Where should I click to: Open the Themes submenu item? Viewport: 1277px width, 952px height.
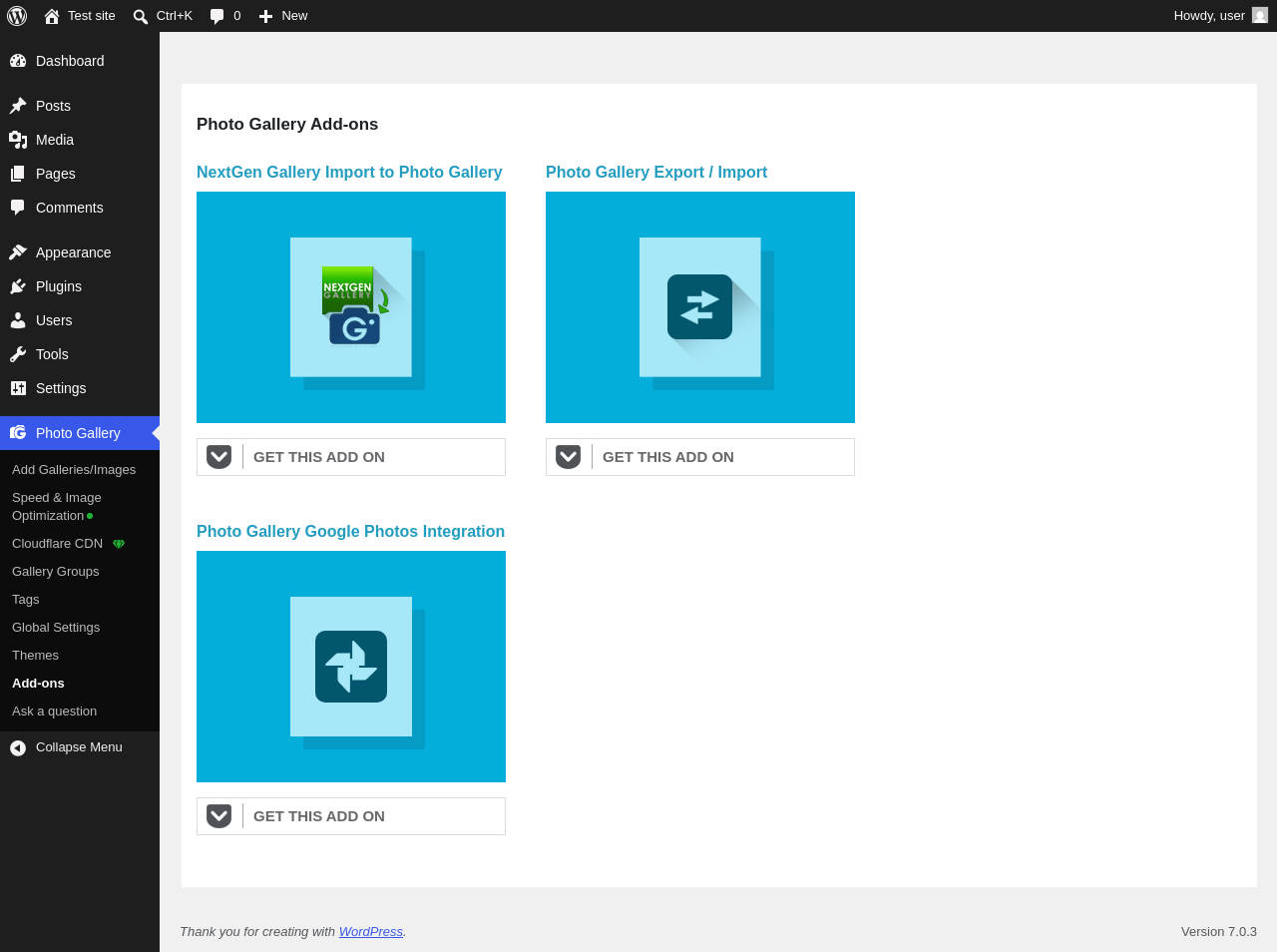pyautogui.click(x=80, y=656)
